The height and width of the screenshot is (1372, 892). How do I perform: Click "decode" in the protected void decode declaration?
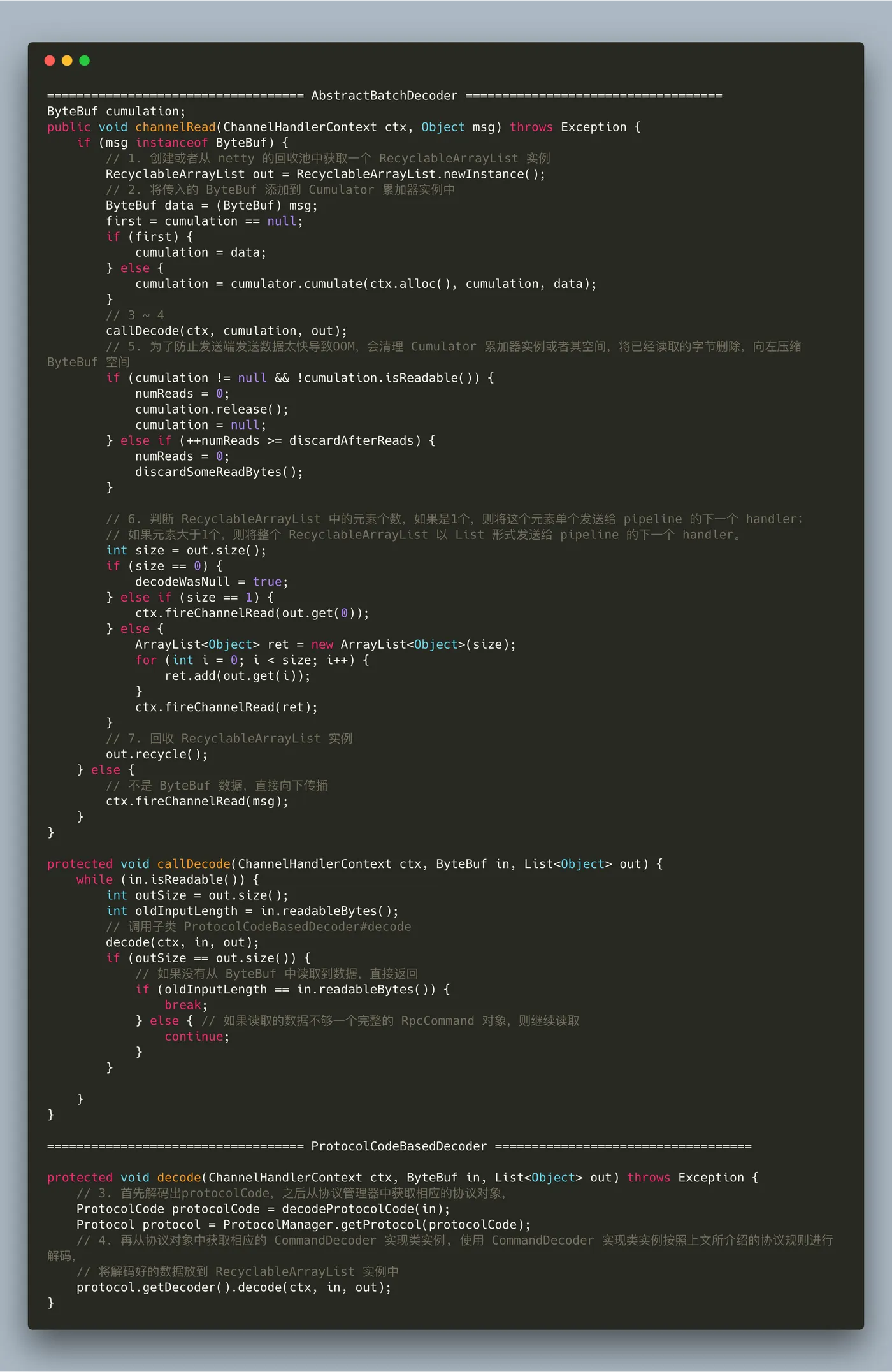tap(179, 1178)
